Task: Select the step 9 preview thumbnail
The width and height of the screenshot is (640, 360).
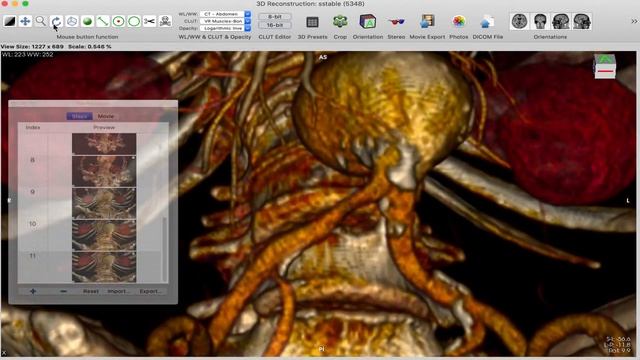Action: (104, 203)
